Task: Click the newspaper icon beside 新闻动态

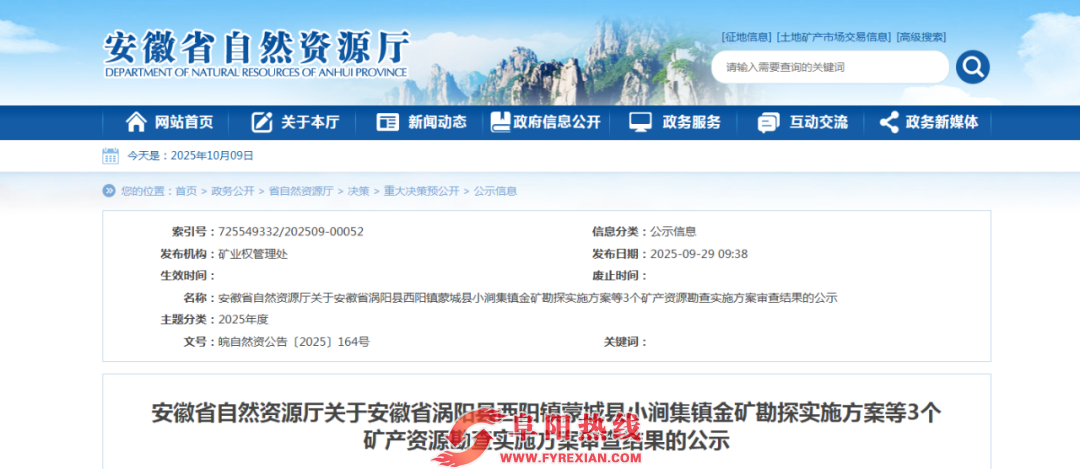Action: coord(388,122)
